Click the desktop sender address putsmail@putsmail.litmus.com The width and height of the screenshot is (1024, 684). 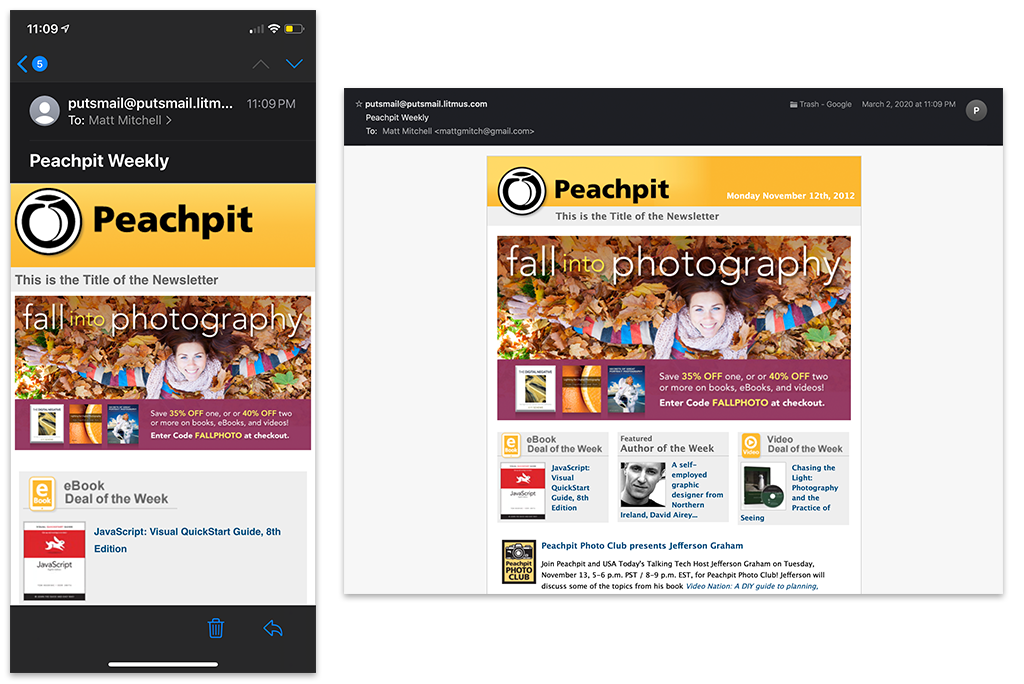click(426, 104)
